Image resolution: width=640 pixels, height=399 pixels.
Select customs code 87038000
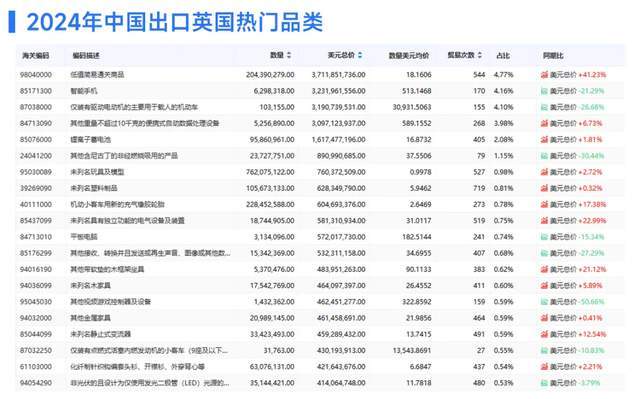(x=36, y=107)
